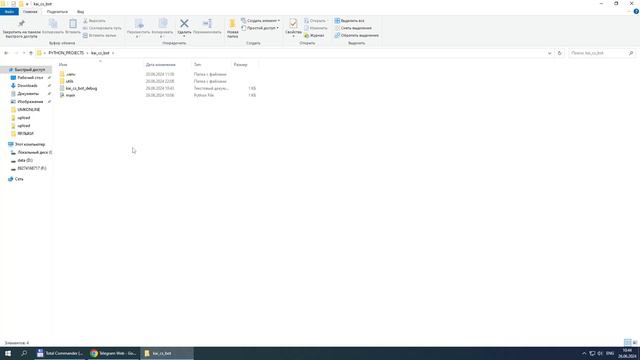This screenshot has width=640, height=360.
Task: Sort by the Размер column header
Action: click(x=240, y=65)
